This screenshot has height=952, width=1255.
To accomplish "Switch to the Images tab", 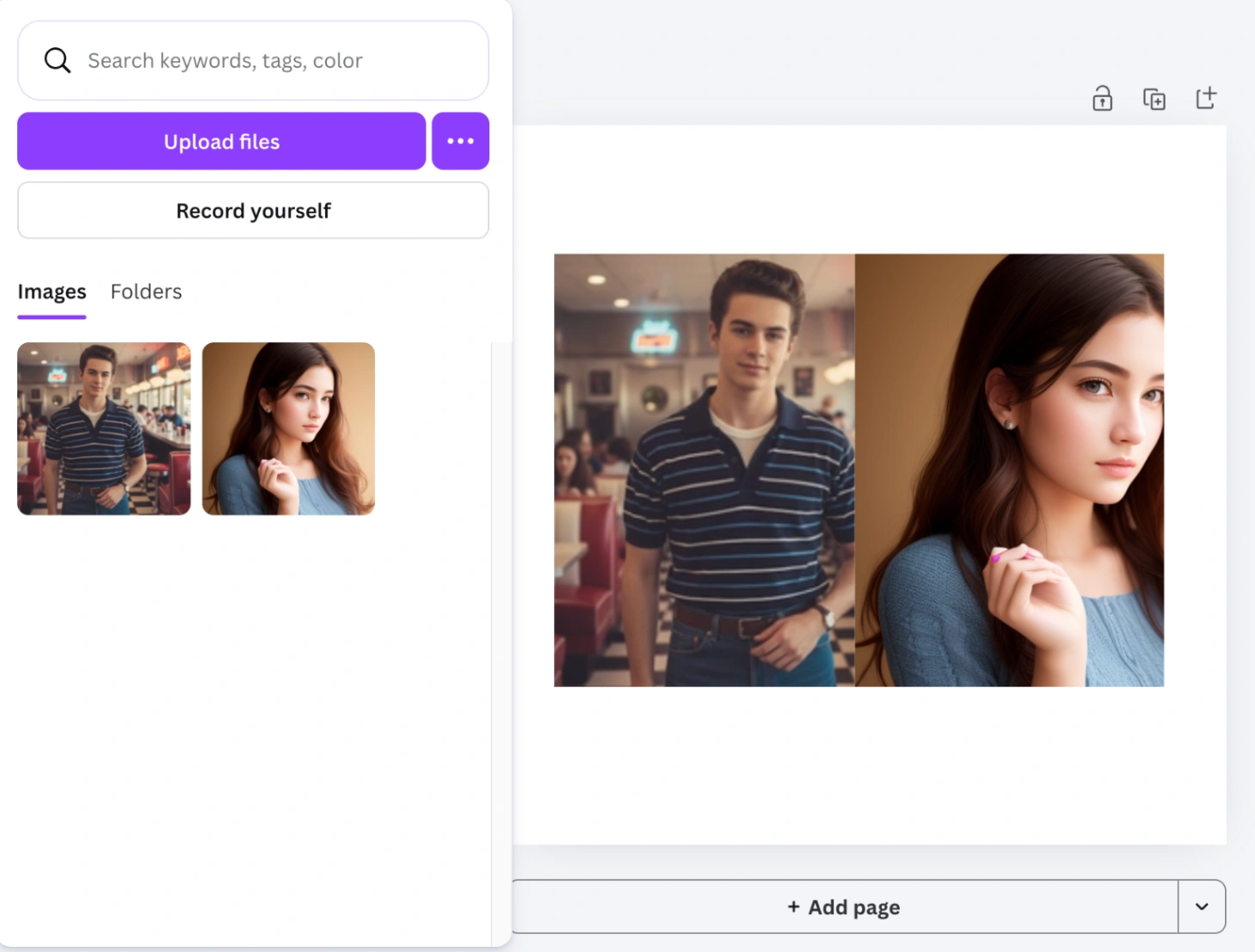I will [52, 292].
